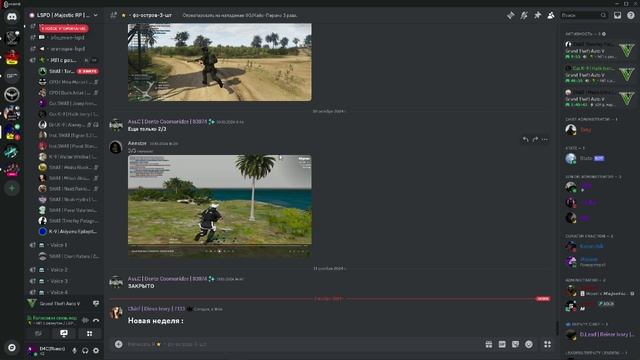640x360 pixels.
Task: Click the search field in header
Action: pos(584,15)
